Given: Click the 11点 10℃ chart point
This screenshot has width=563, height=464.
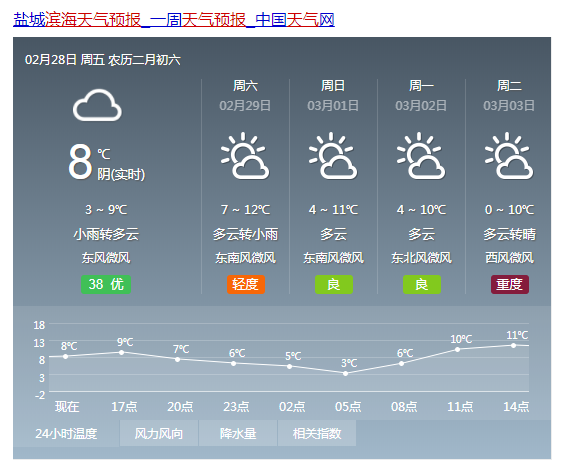Looking at the screenshot, I should click(457, 349).
